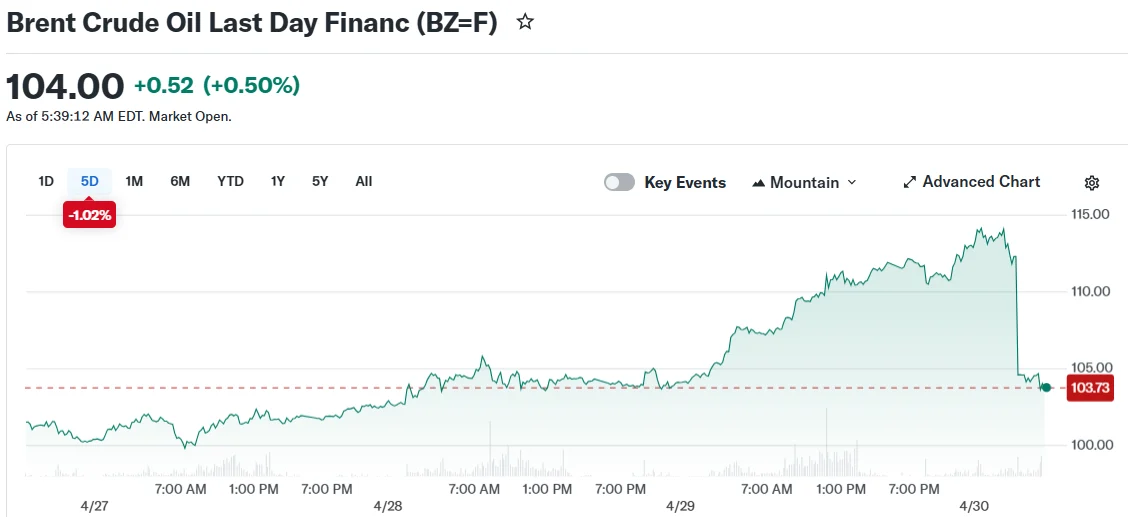
Task: Choose the All time range
Action: click(x=364, y=181)
